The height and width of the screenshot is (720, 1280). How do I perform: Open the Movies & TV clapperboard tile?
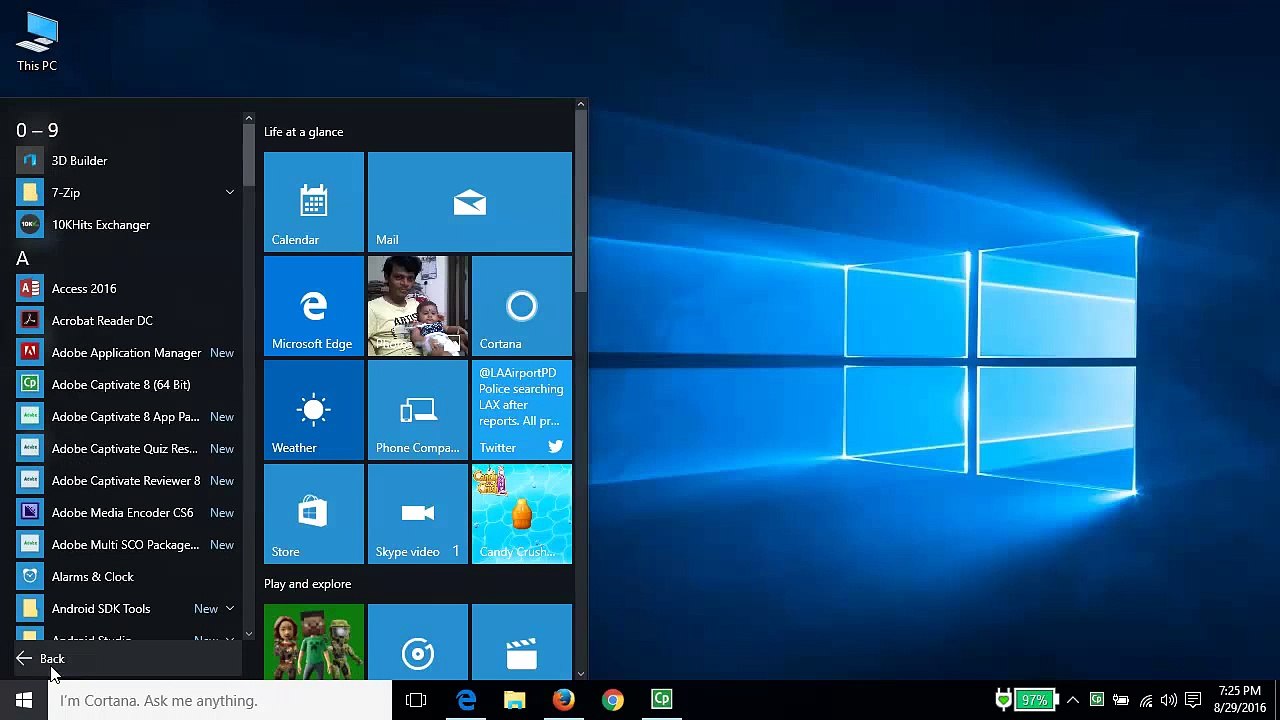pyautogui.click(x=522, y=642)
